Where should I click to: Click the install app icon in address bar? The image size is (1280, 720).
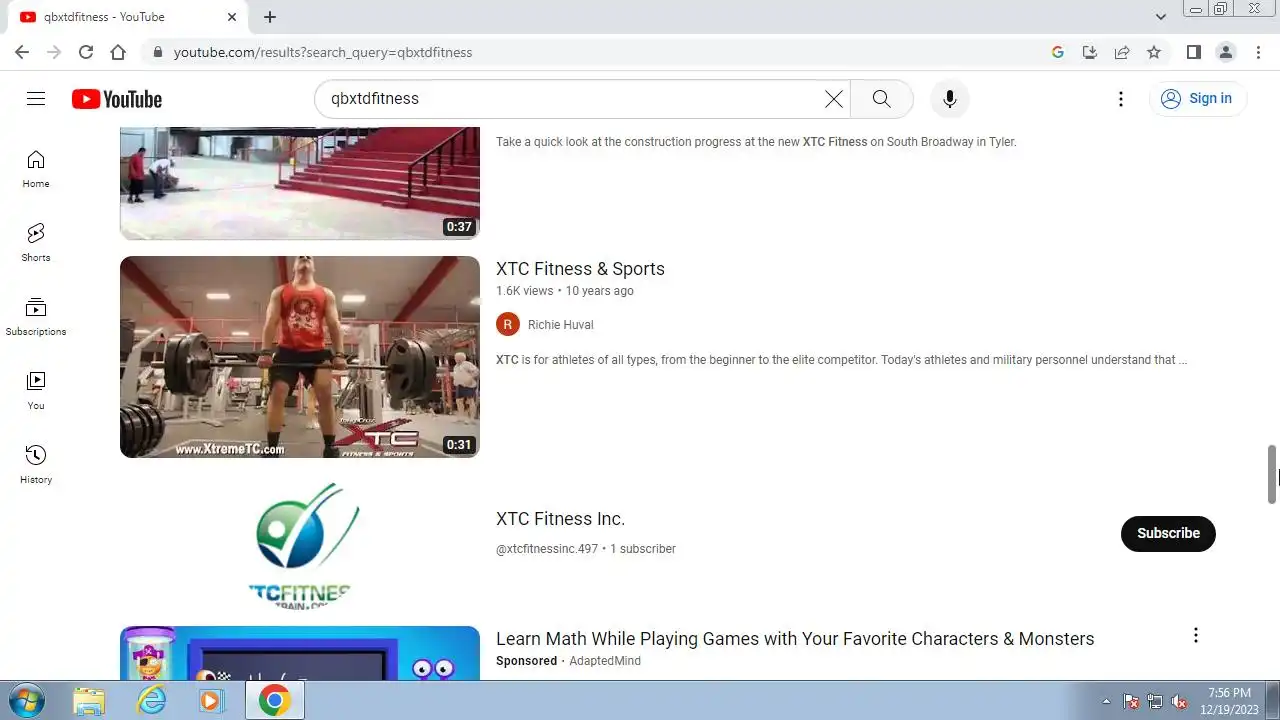point(1090,52)
